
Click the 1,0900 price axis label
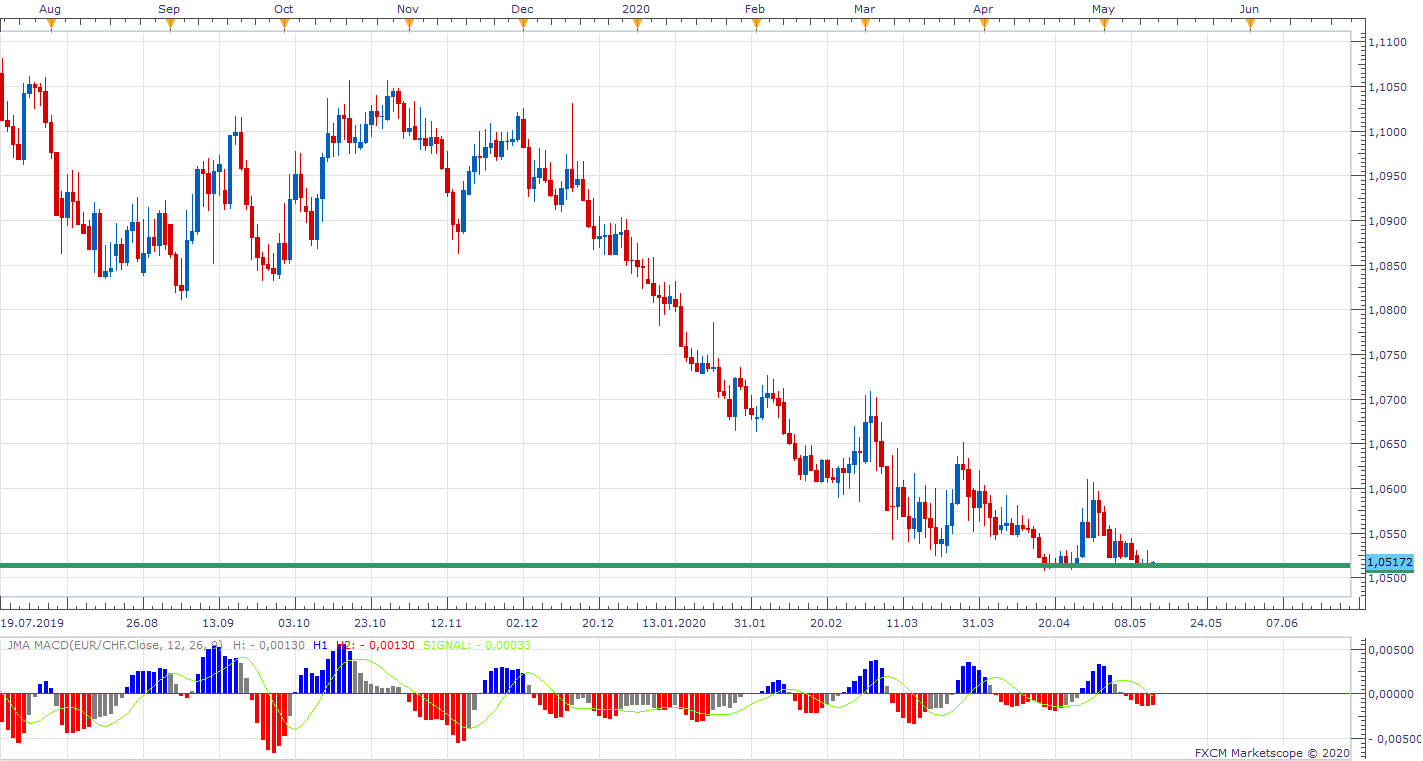click(1389, 221)
